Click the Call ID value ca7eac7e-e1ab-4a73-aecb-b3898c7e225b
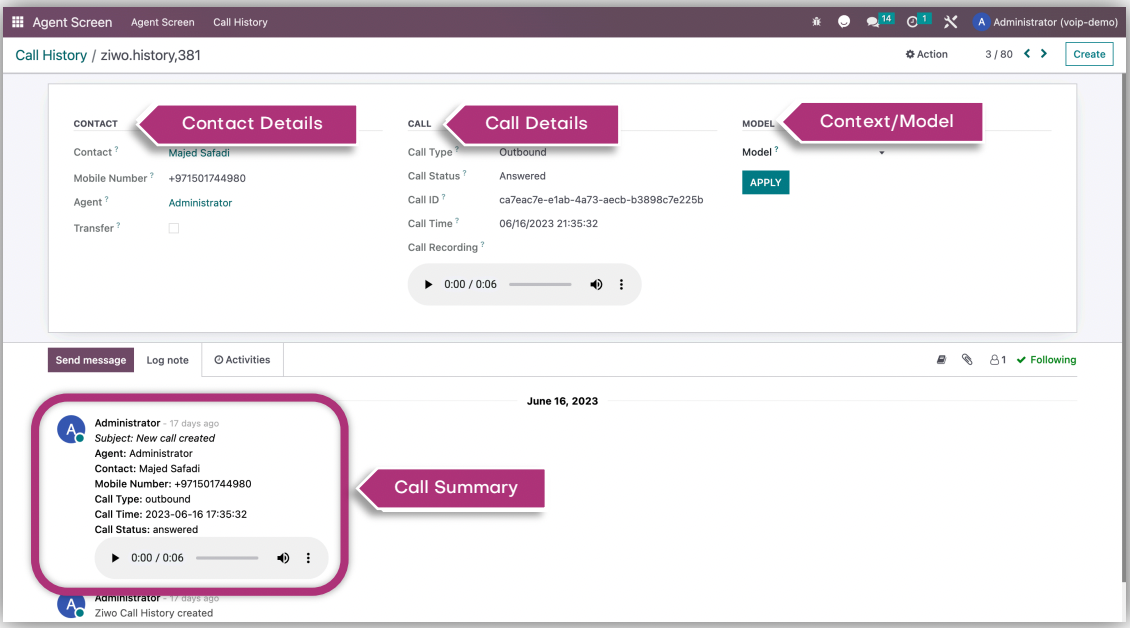Screen dimensions: 1130x628 pos(601,200)
